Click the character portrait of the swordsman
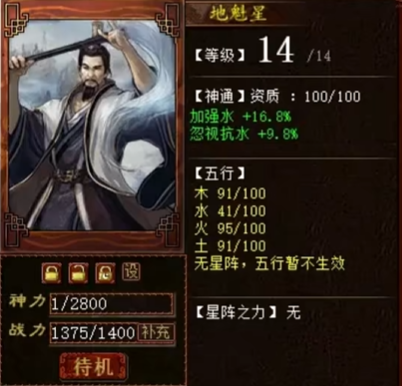This screenshot has height=386, width=402. 92,125
